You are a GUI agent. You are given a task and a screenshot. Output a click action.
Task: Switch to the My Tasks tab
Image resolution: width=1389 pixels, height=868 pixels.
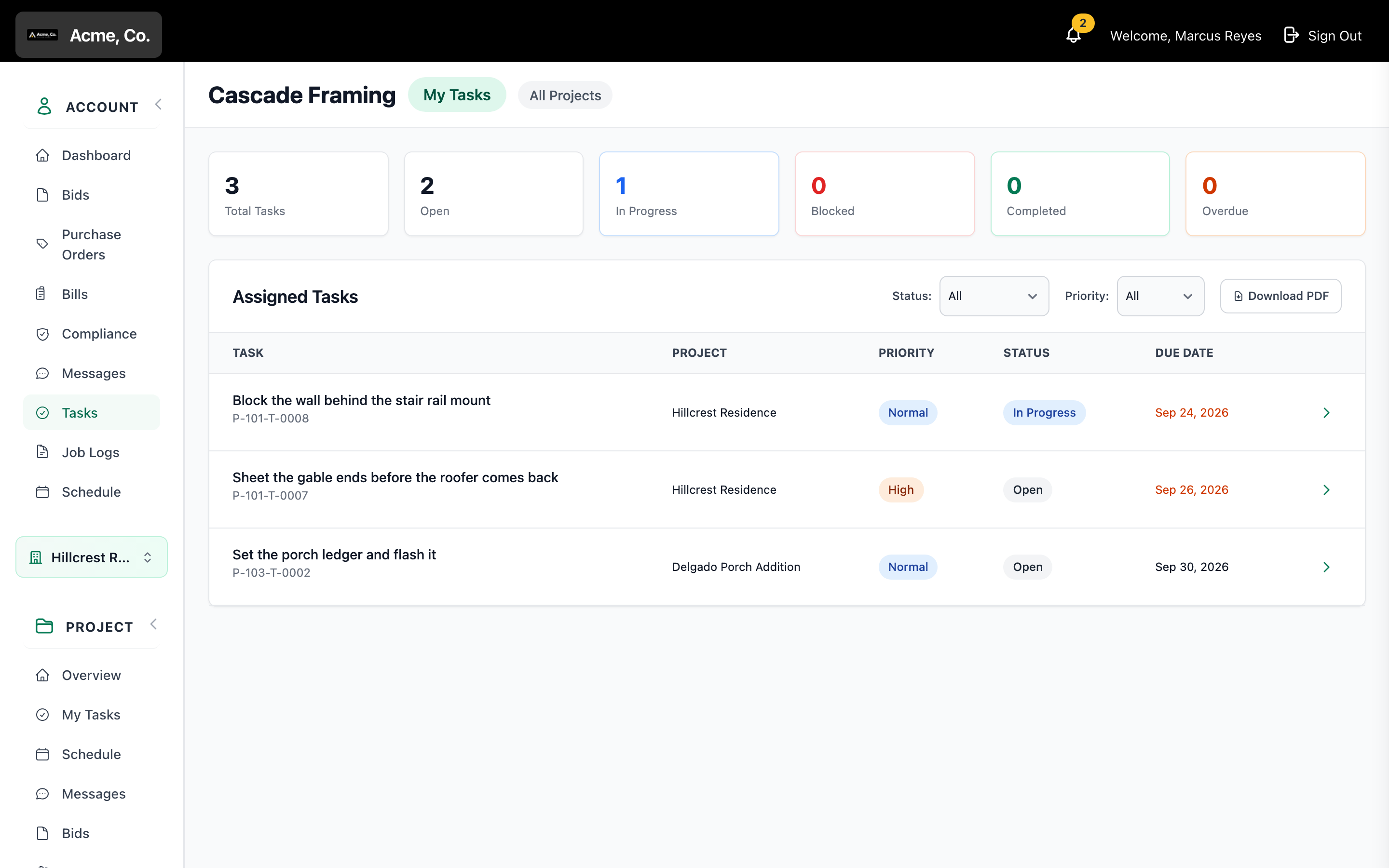(x=457, y=95)
